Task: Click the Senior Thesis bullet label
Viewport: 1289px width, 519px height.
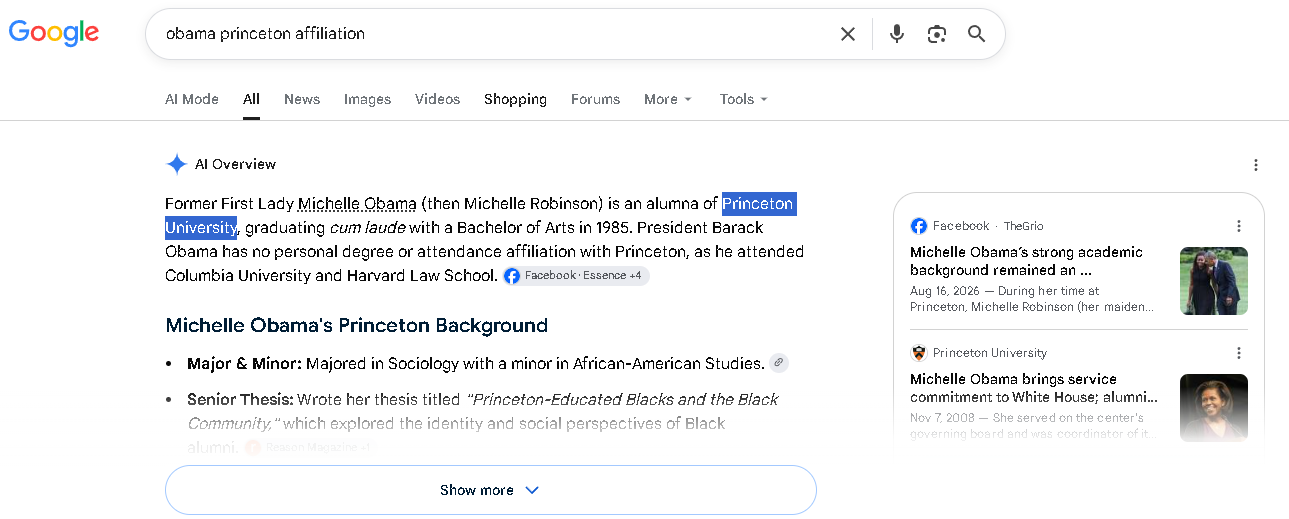Action: [240, 399]
